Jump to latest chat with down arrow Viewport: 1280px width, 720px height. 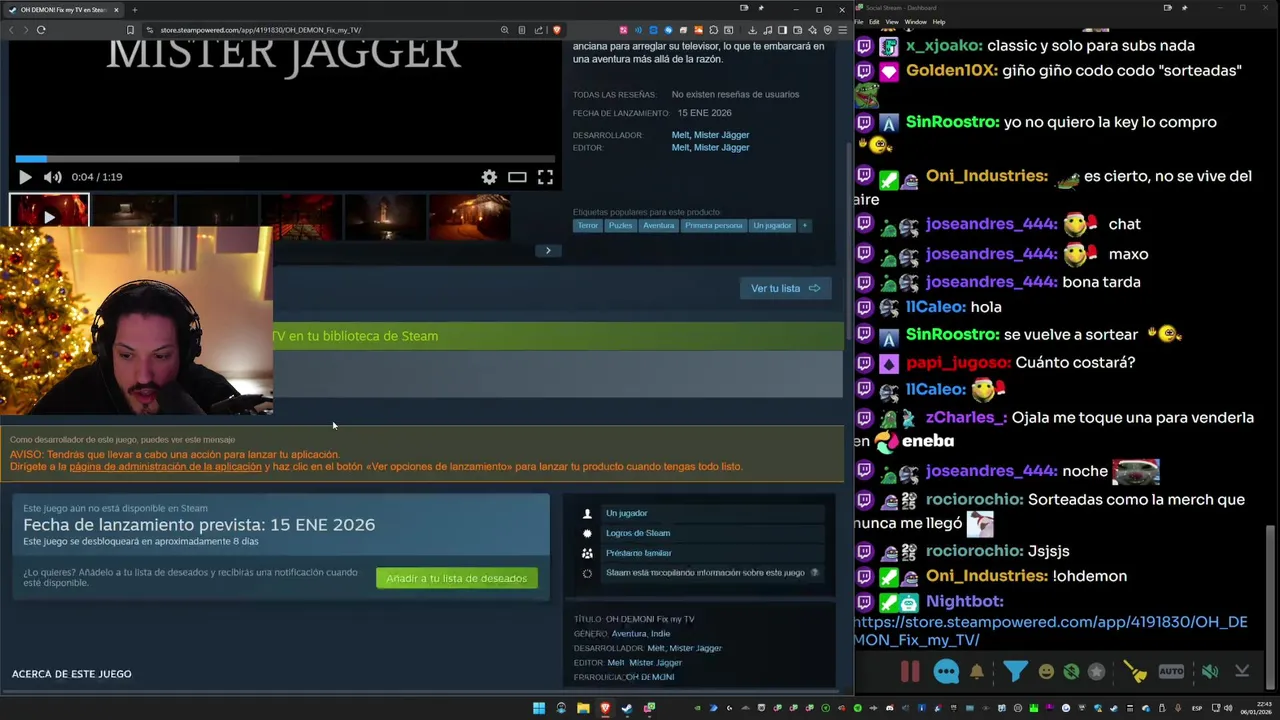coord(1242,672)
